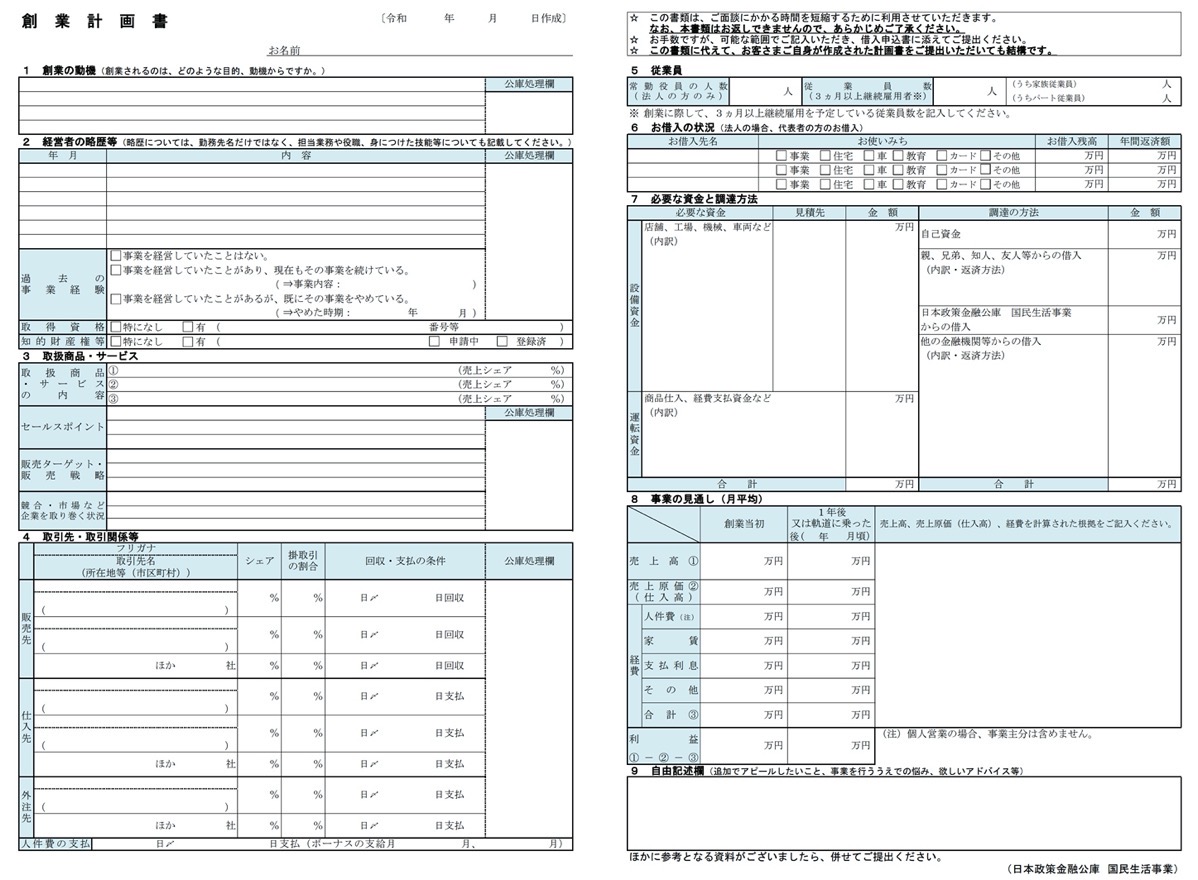This screenshot has height=880, width=1198.
Task: Click the 掛取引の割合 column header
Action: pyautogui.click(x=303, y=561)
